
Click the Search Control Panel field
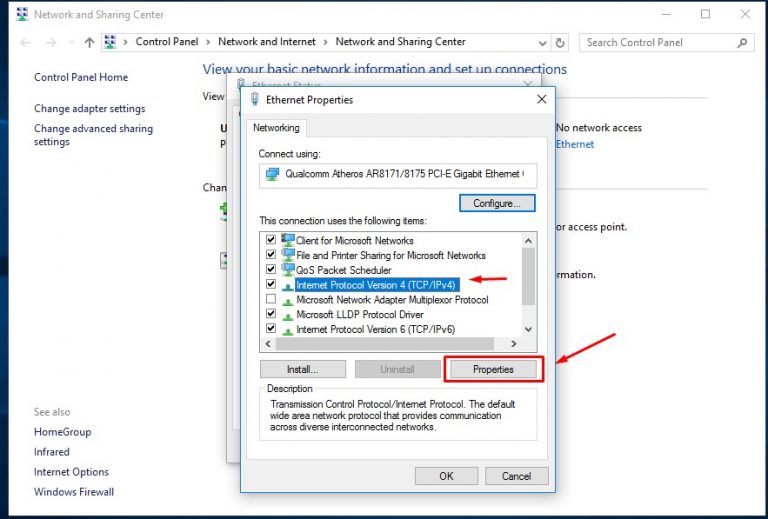coord(667,43)
